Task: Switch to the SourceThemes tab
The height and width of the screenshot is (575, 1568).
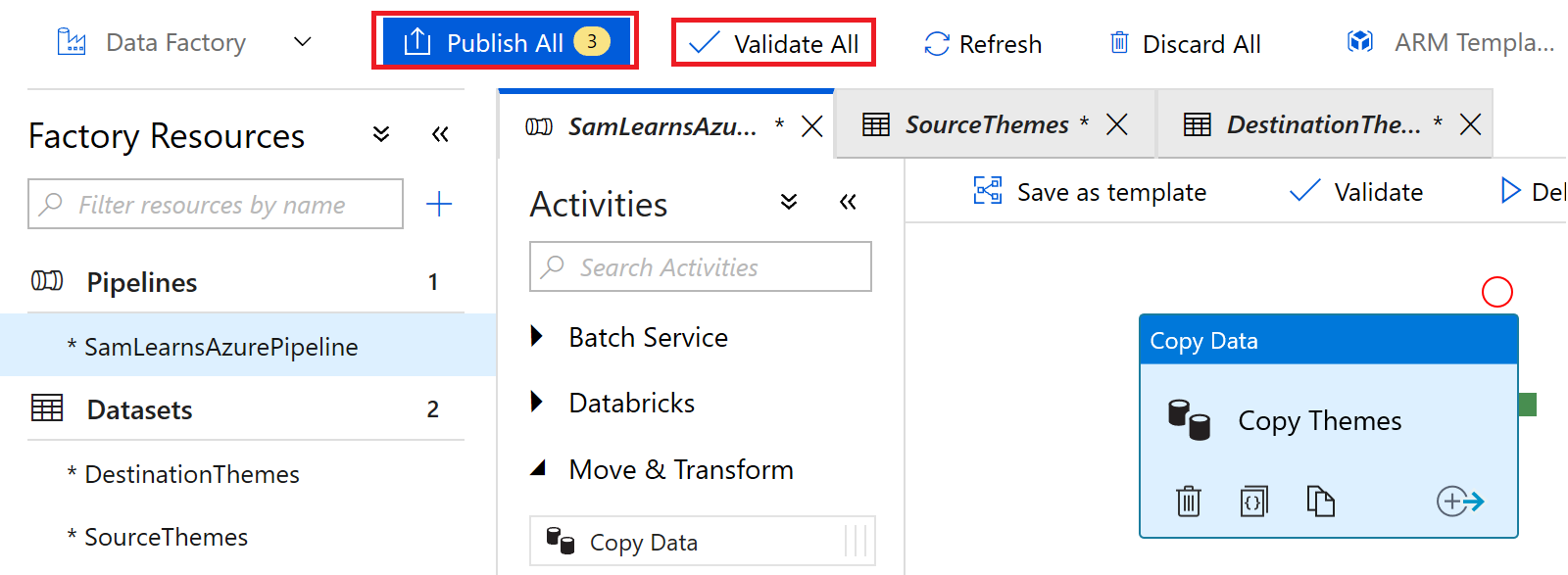Action: coord(986,124)
